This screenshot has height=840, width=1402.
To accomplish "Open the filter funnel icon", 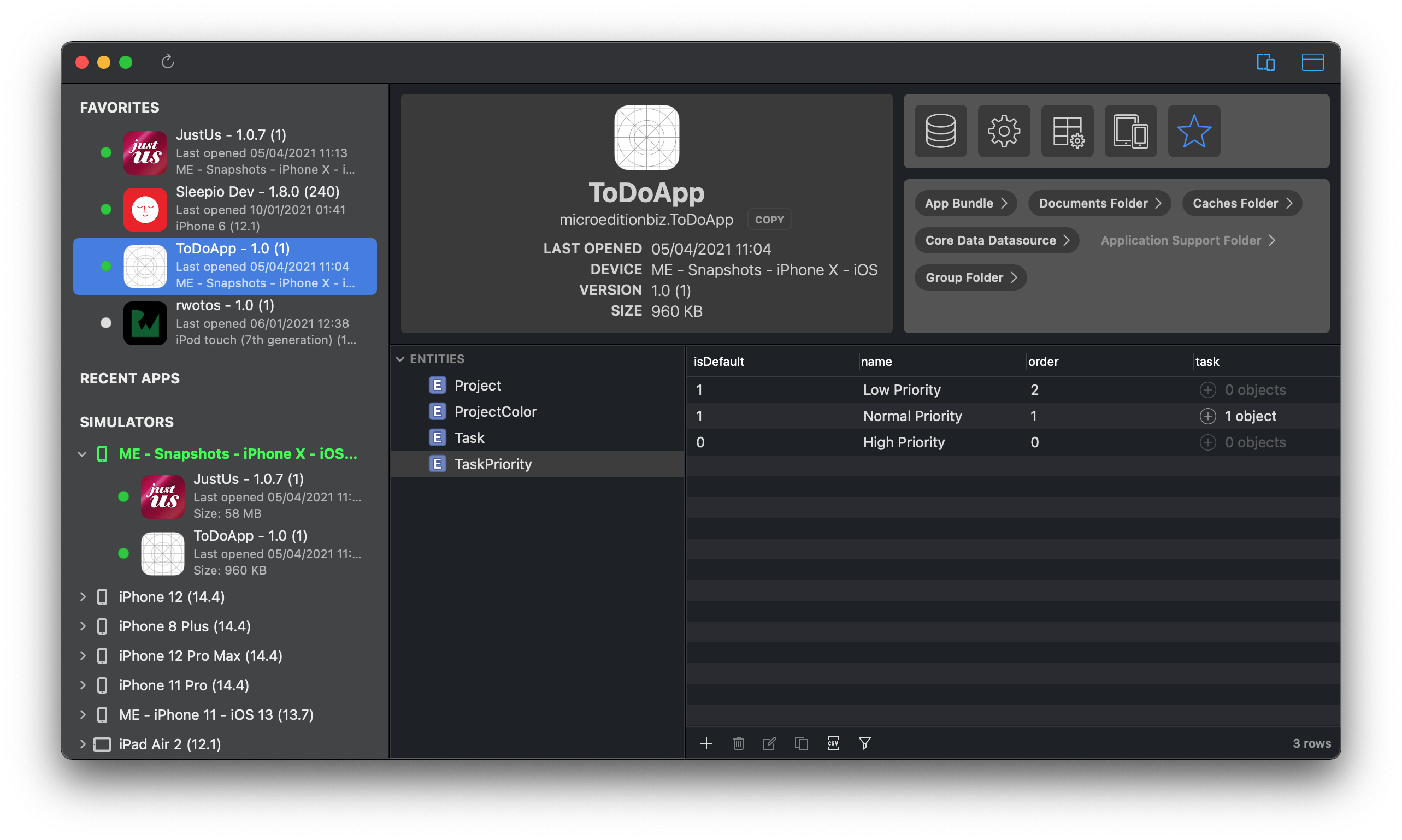I will [865, 743].
